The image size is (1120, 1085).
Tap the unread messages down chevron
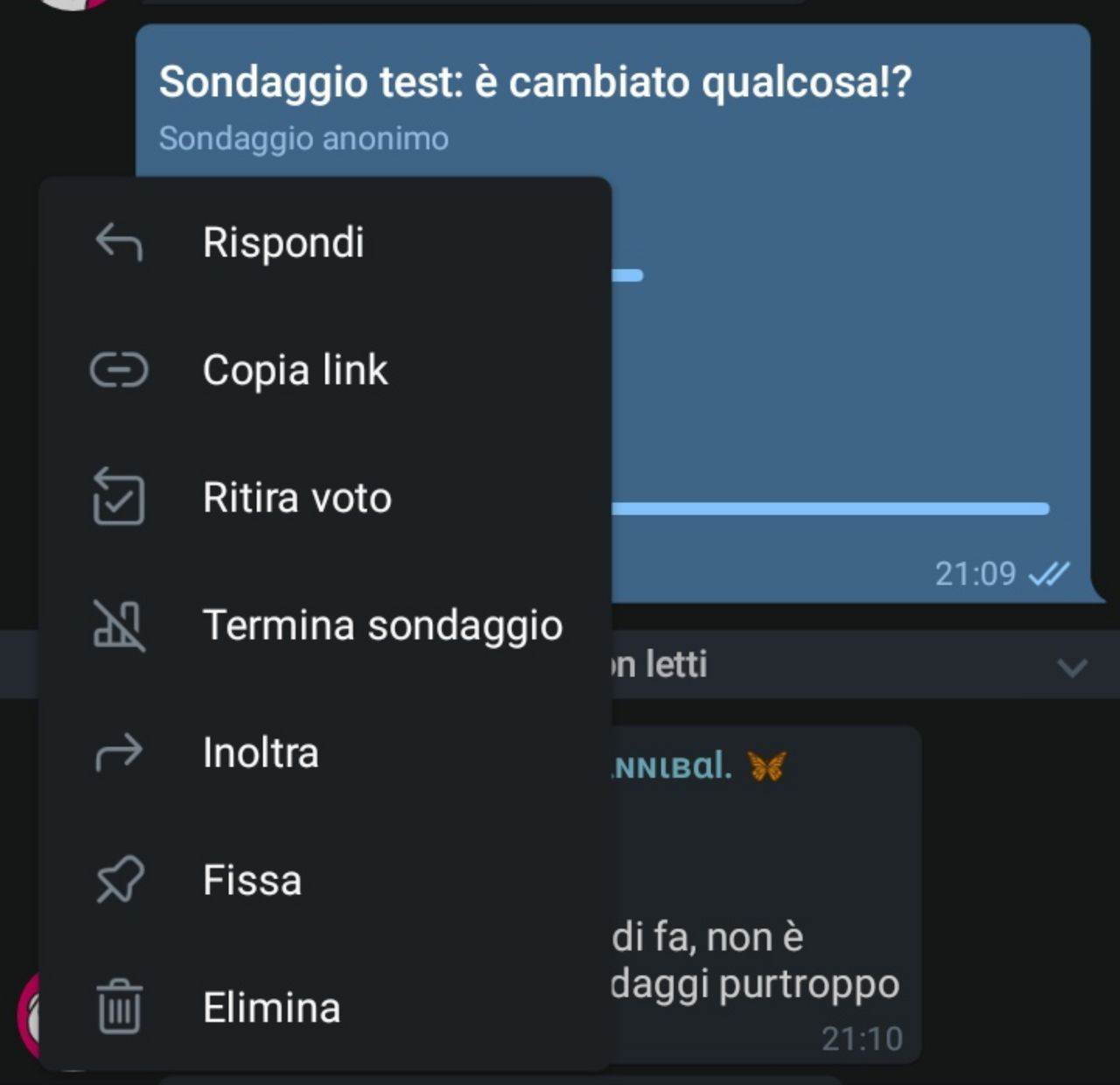coord(1072,668)
